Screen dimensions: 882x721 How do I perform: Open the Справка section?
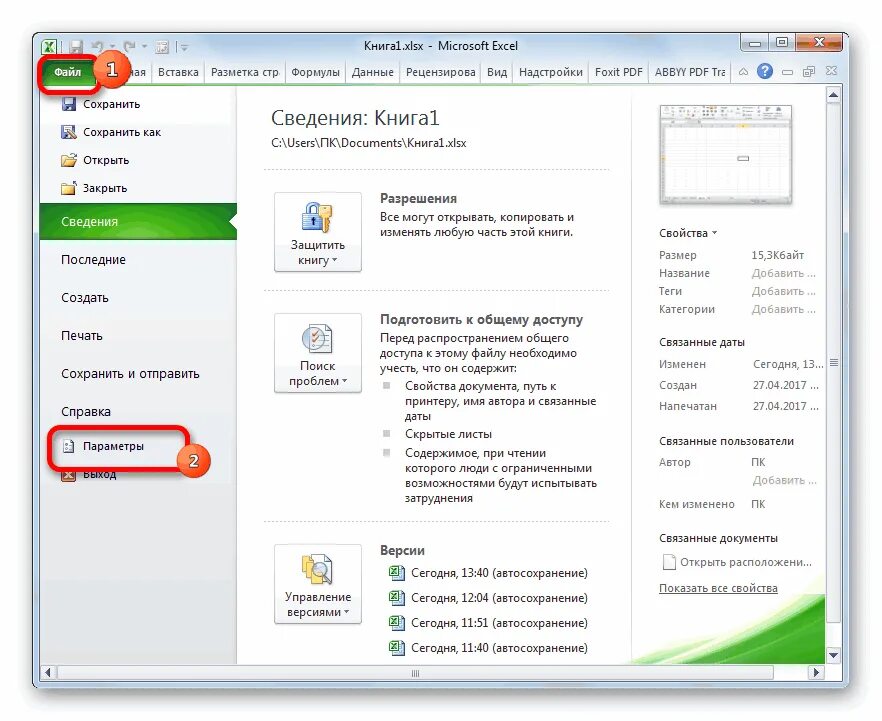pyautogui.click(x=86, y=412)
